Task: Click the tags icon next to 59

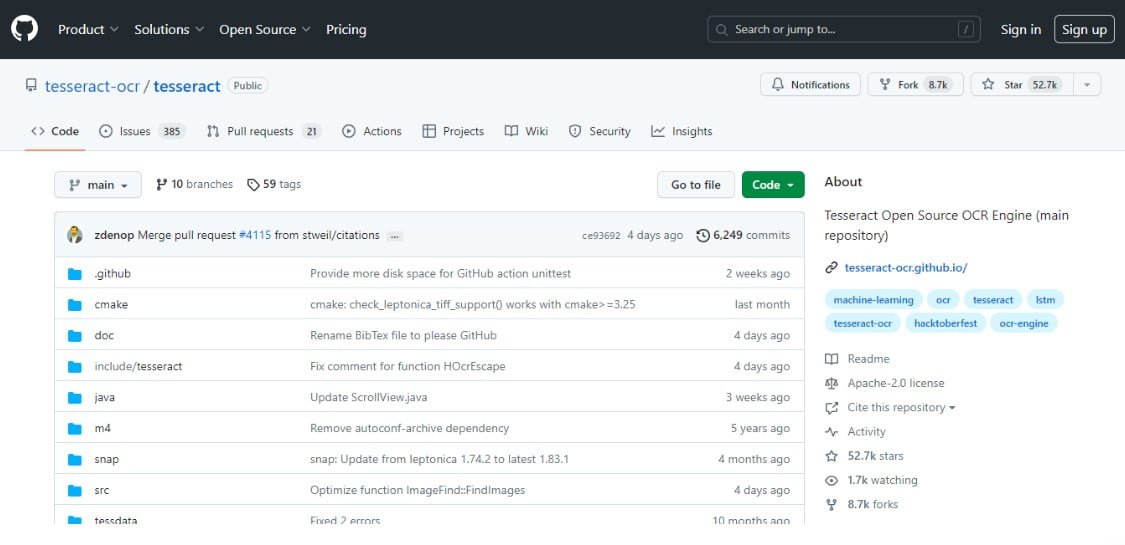Action: point(253,184)
